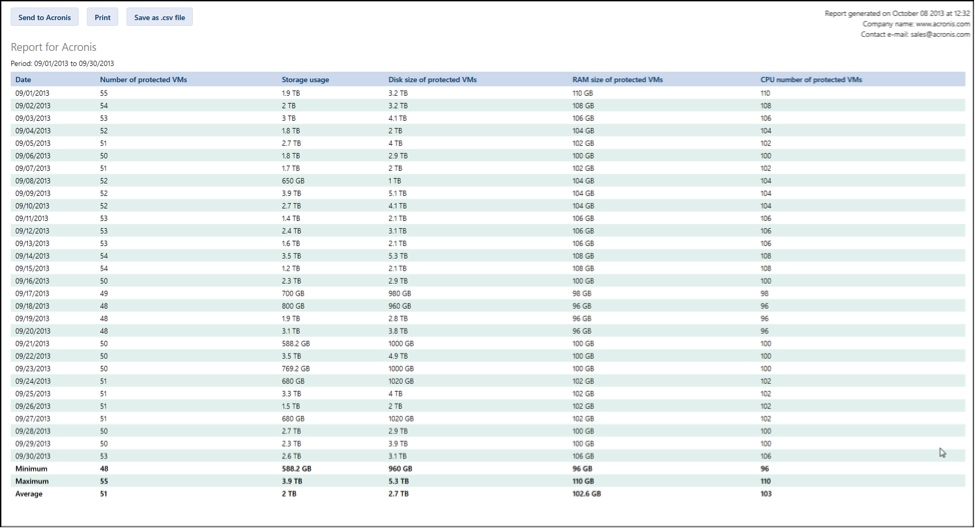This screenshot has width=975, height=528.
Task: Select the Minimum summary row label
Action: point(31,469)
